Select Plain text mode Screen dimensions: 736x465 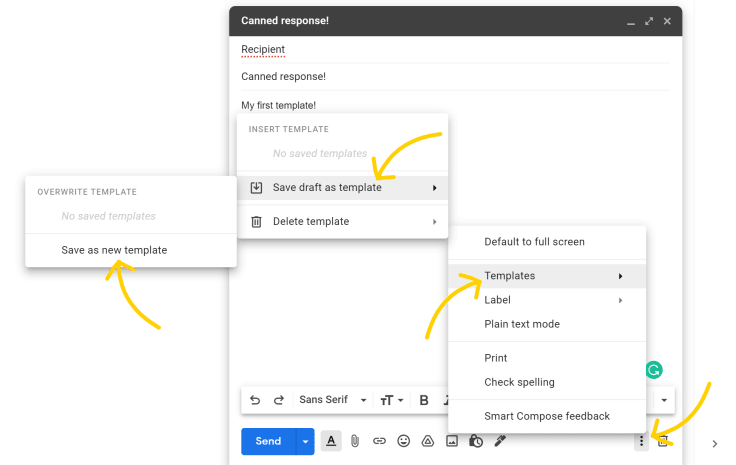point(547,324)
